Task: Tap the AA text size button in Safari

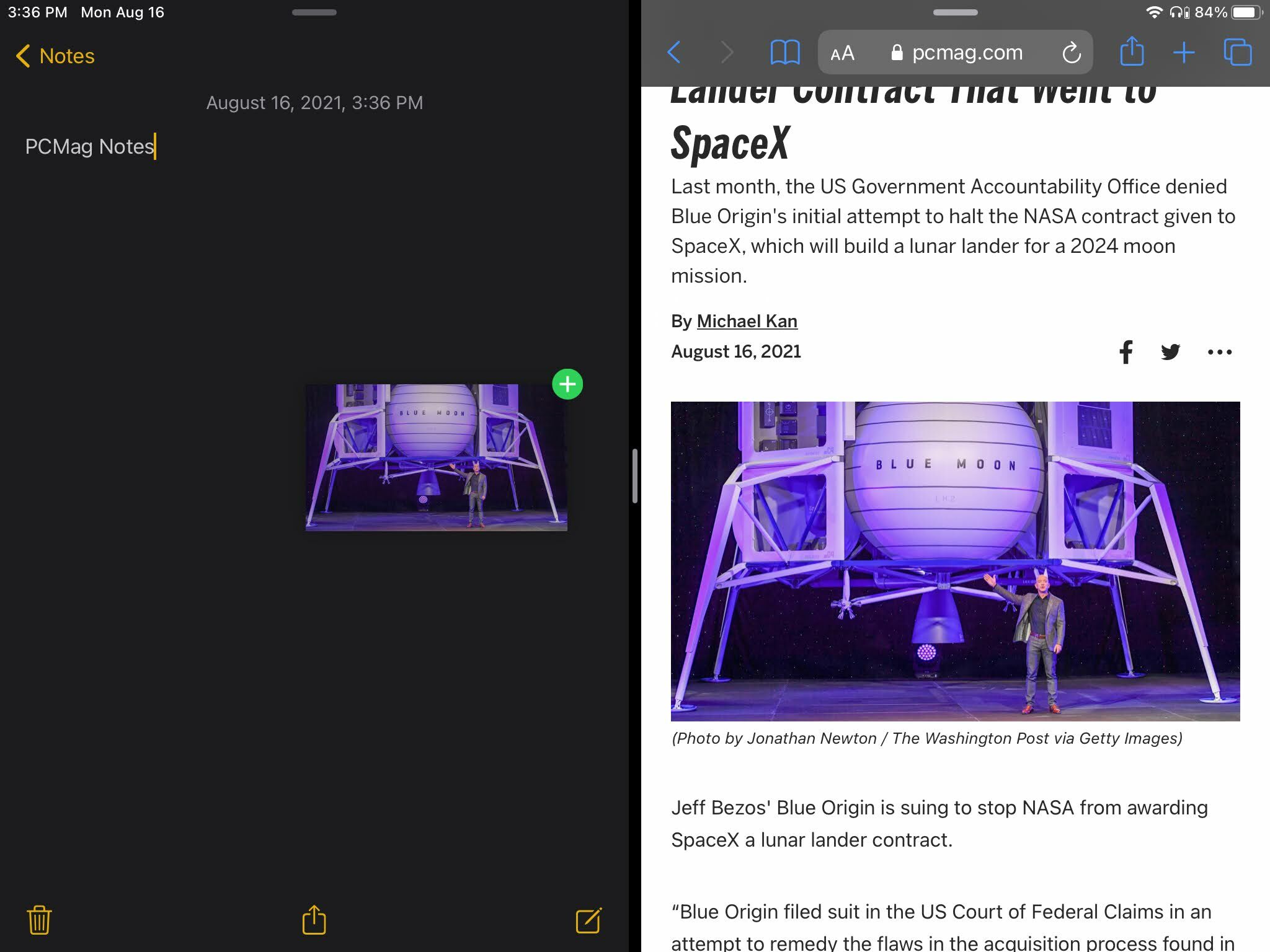Action: click(843, 52)
